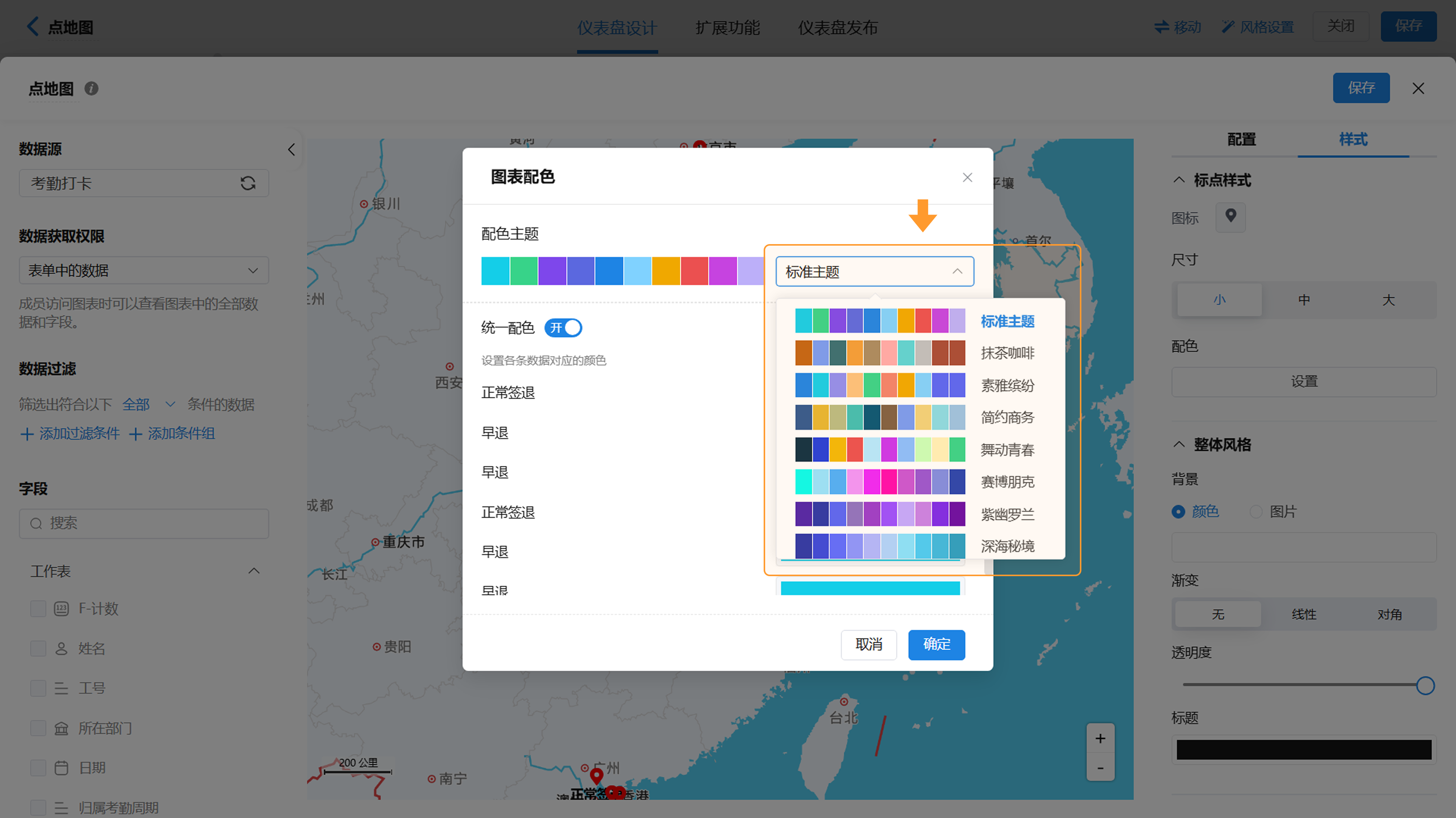This screenshot has height=818, width=1456.
Task: Open the 全部 filter condition dropdown
Action: [x=149, y=404]
